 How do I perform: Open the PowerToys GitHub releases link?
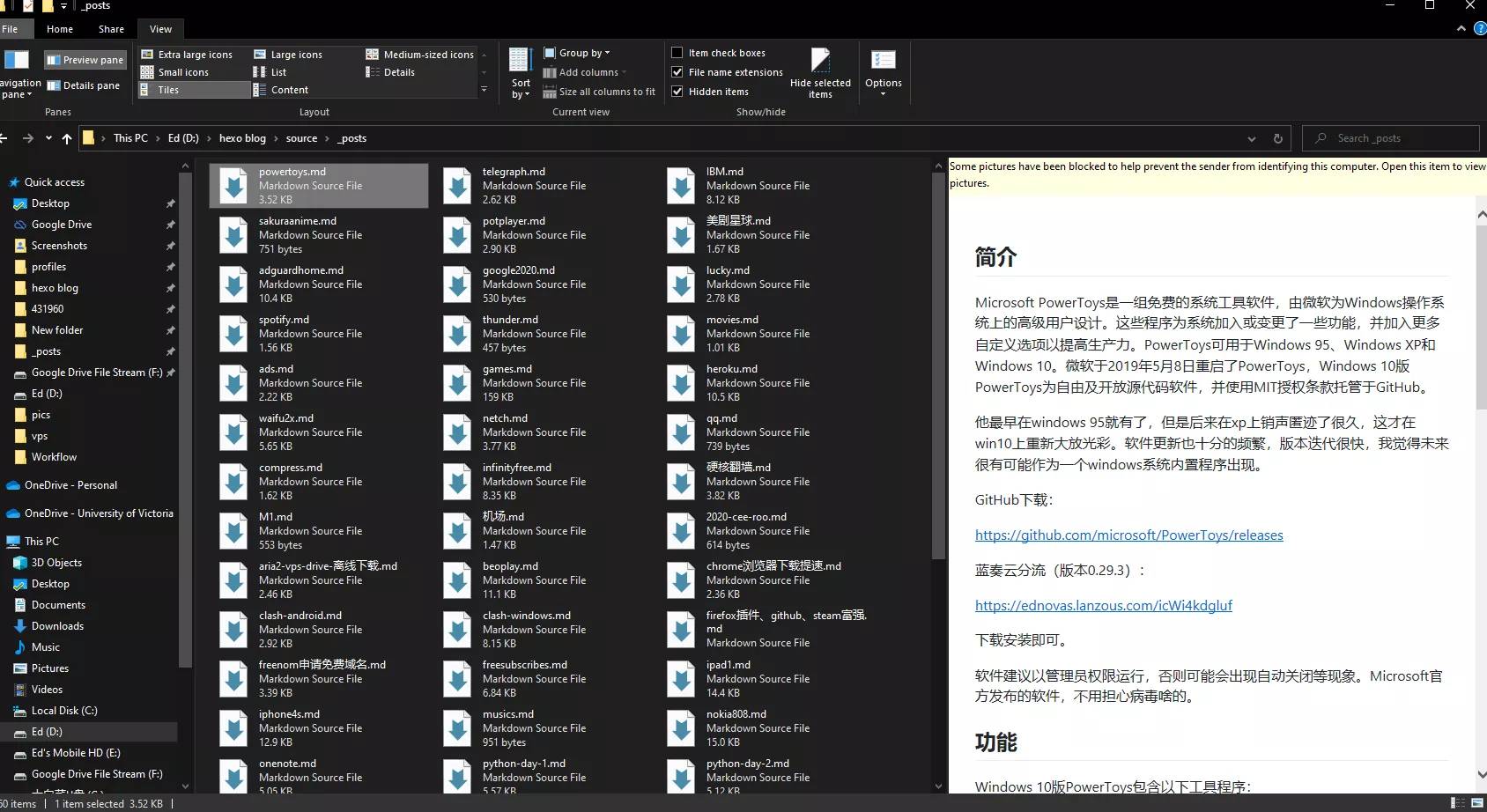(x=1128, y=535)
